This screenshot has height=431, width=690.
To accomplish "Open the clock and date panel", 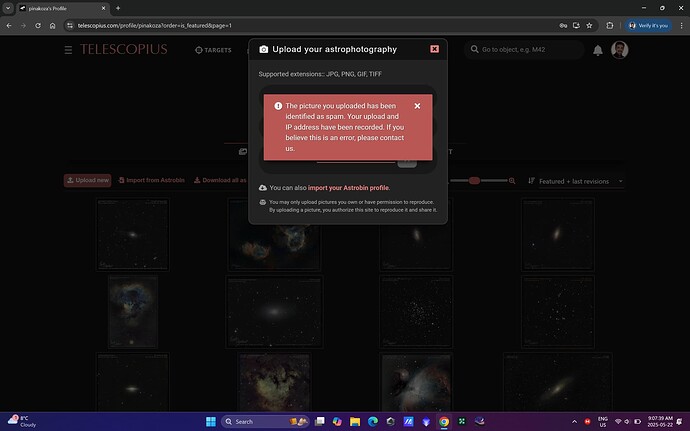I will coord(660,421).
